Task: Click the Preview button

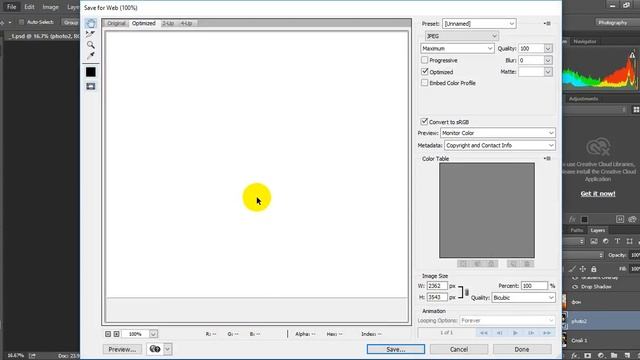Action: [x=122, y=349]
